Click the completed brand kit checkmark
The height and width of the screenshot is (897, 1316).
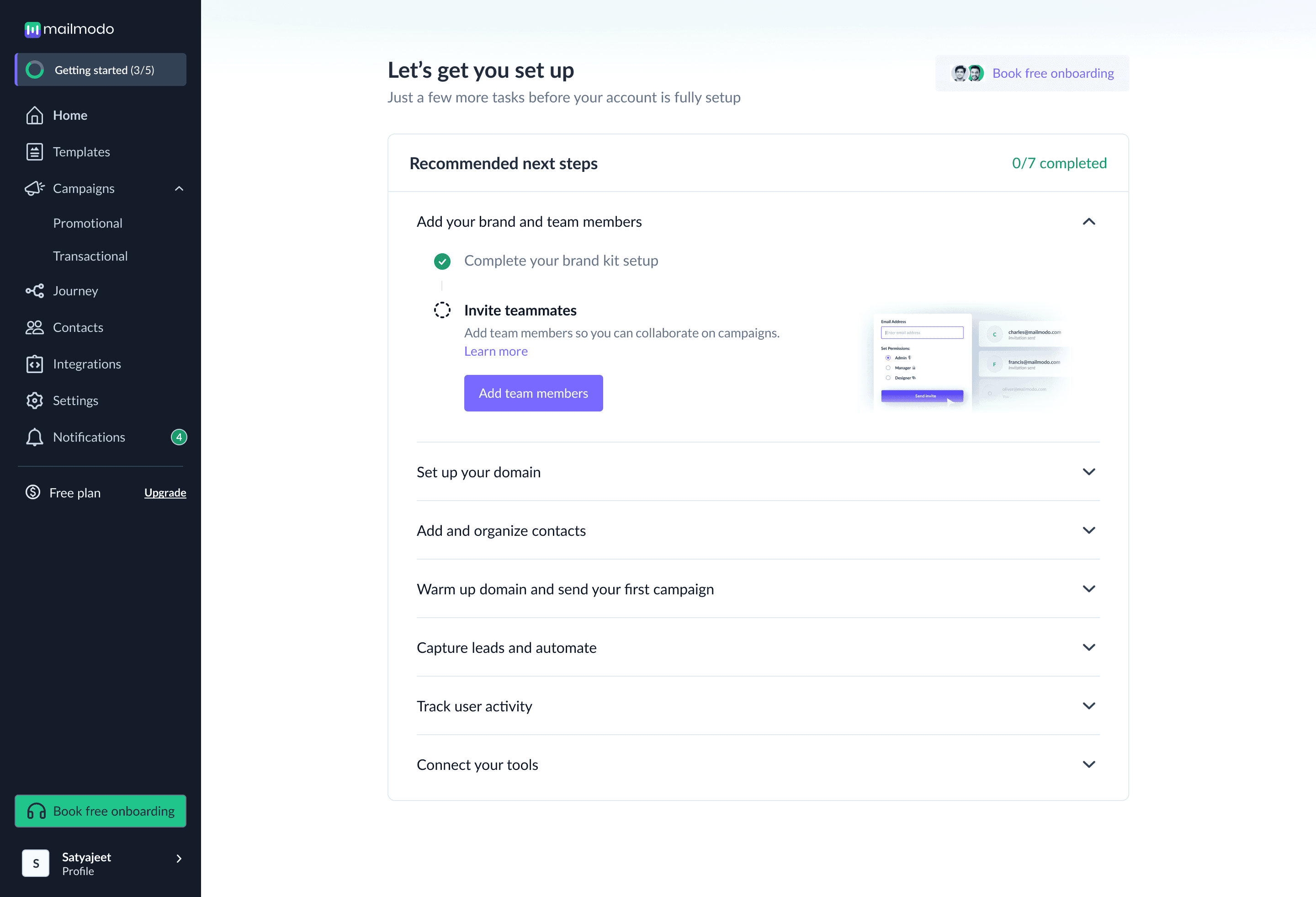pyautogui.click(x=442, y=261)
